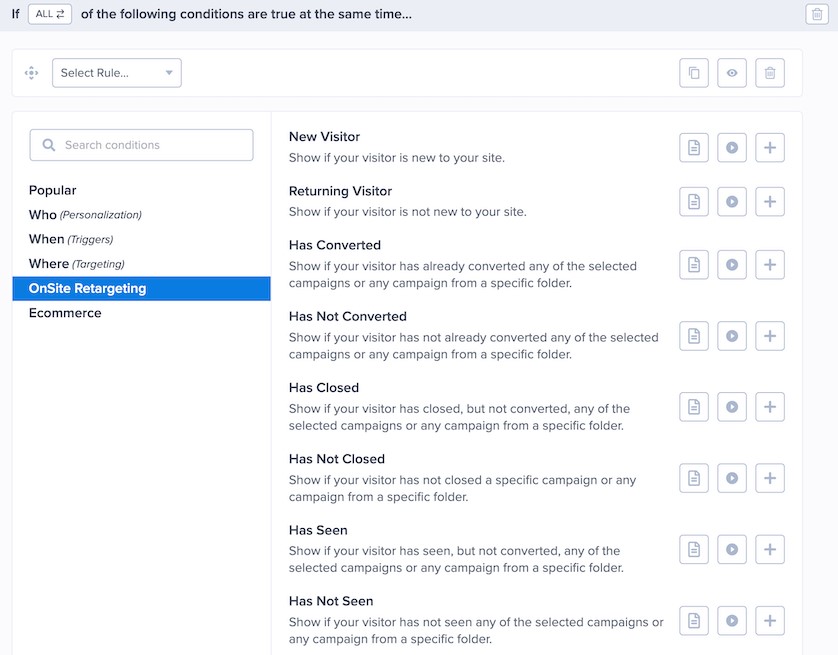838x655 pixels.
Task: Click the Has Converted rule title
Action: (335, 245)
